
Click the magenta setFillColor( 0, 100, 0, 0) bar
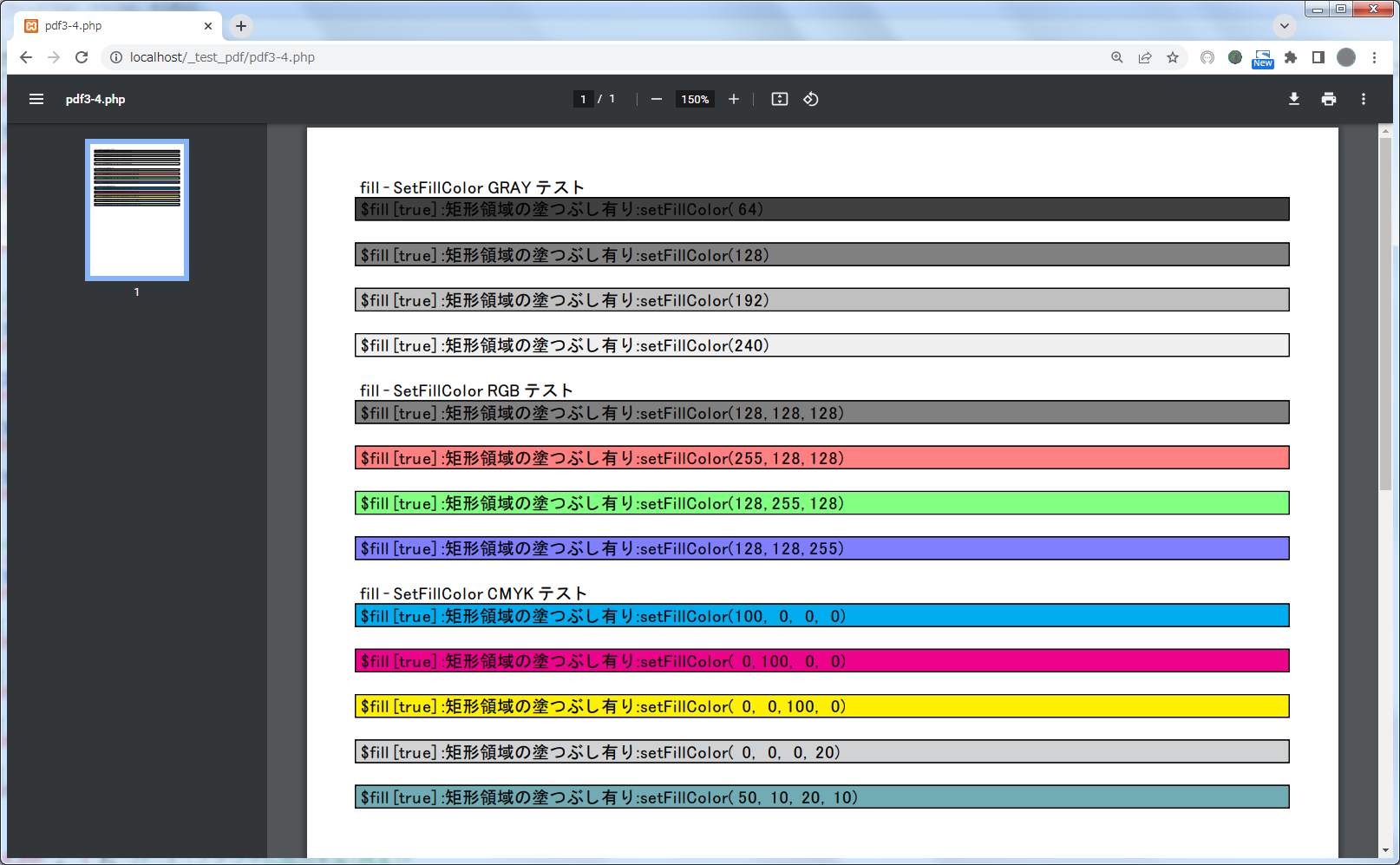pos(822,660)
